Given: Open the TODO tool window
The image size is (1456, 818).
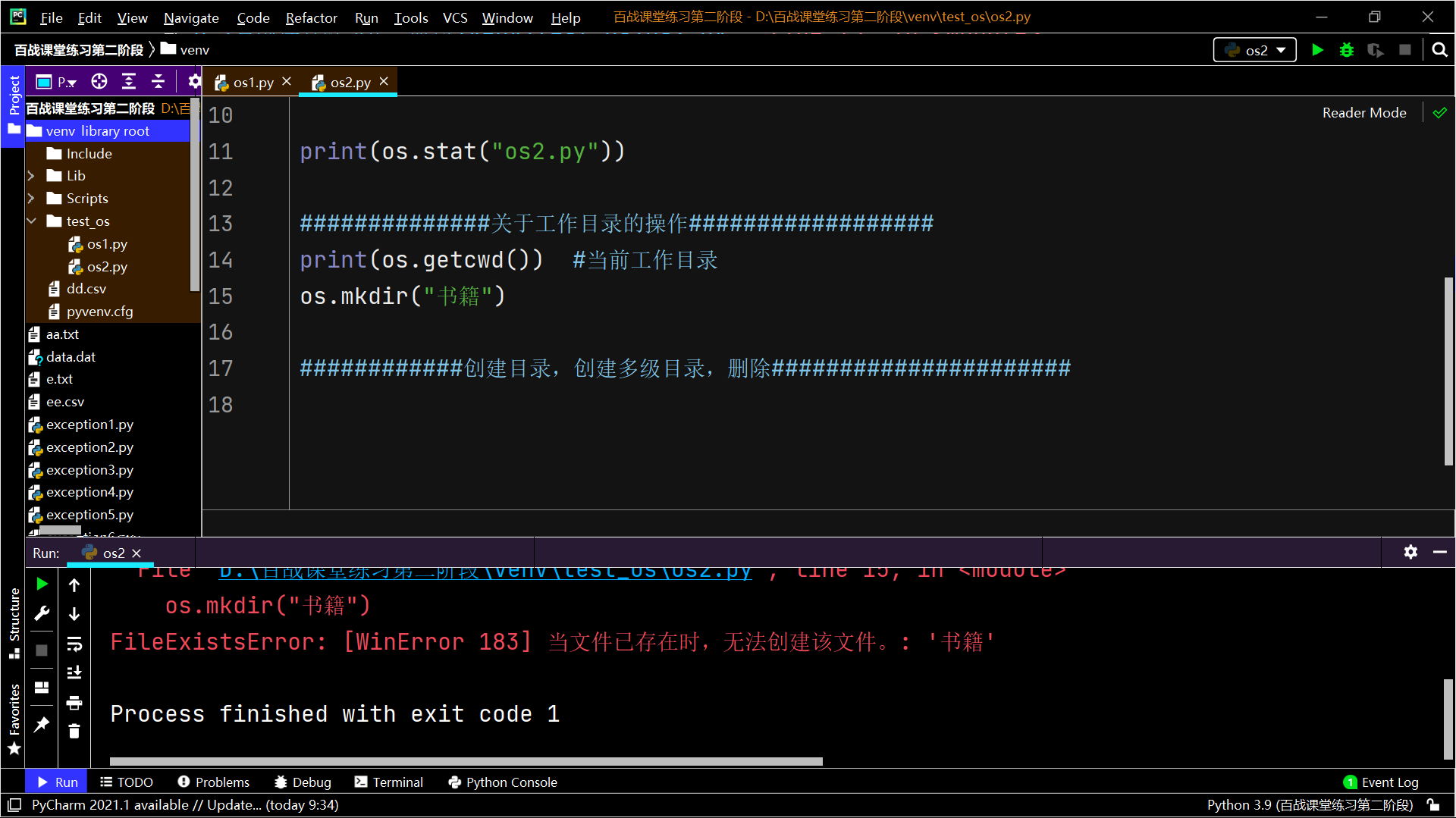Looking at the screenshot, I should pos(126,782).
